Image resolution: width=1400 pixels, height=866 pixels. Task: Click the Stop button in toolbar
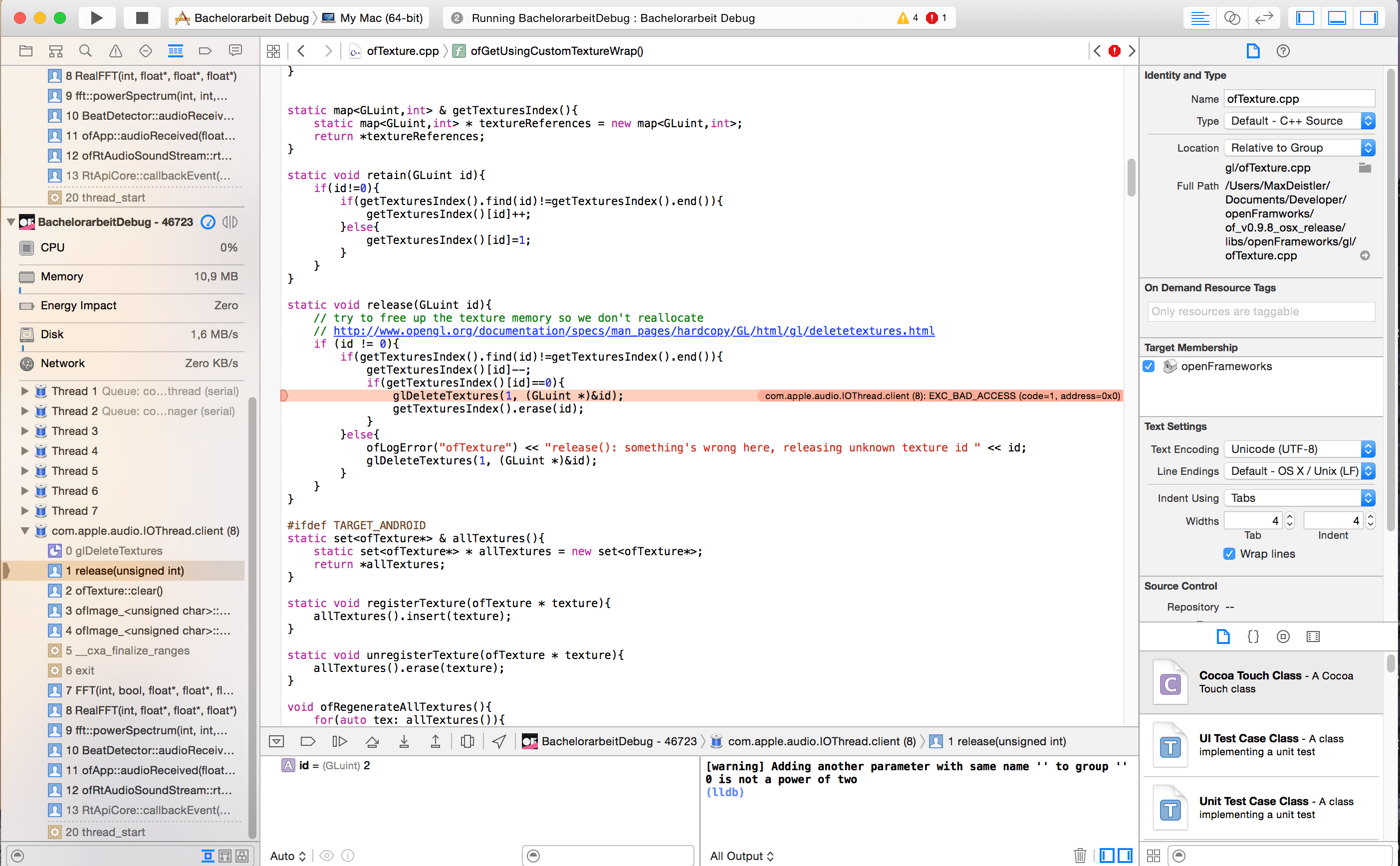(x=142, y=18)
